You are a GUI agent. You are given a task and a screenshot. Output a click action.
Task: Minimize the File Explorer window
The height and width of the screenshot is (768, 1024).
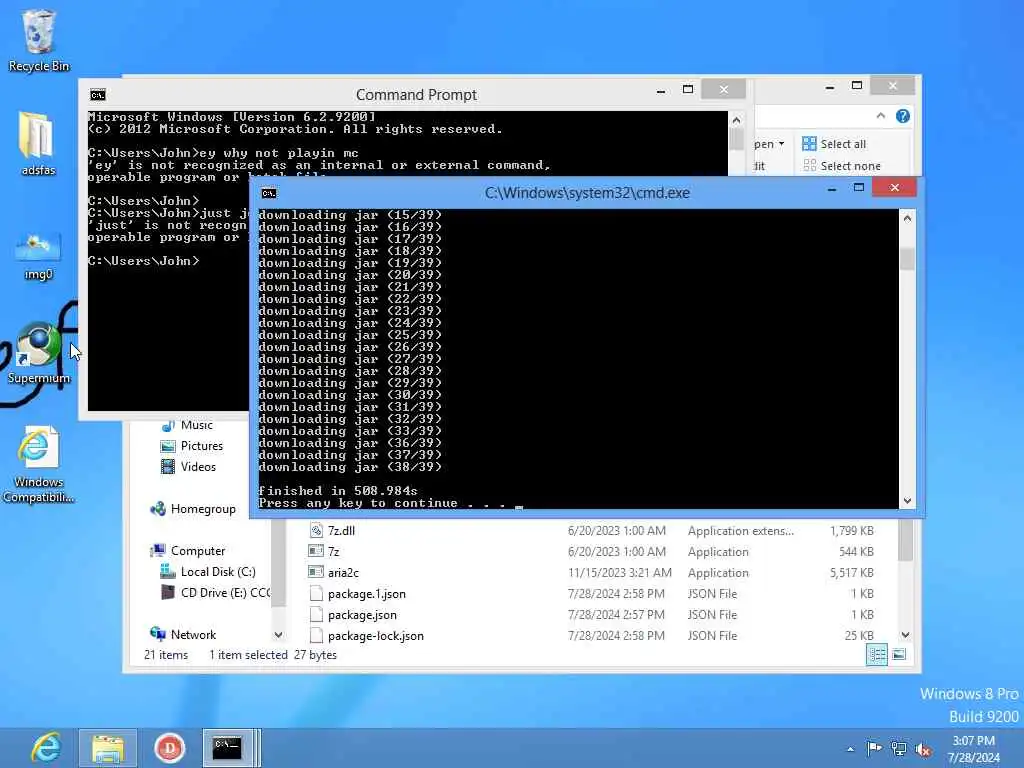click(829, 87)
